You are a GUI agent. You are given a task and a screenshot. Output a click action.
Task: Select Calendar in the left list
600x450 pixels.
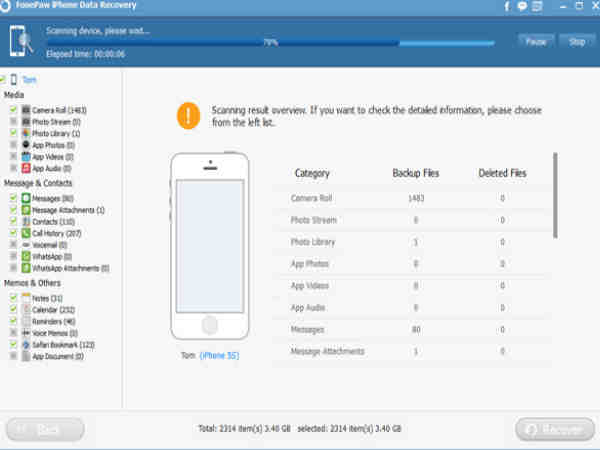[53, 310]
